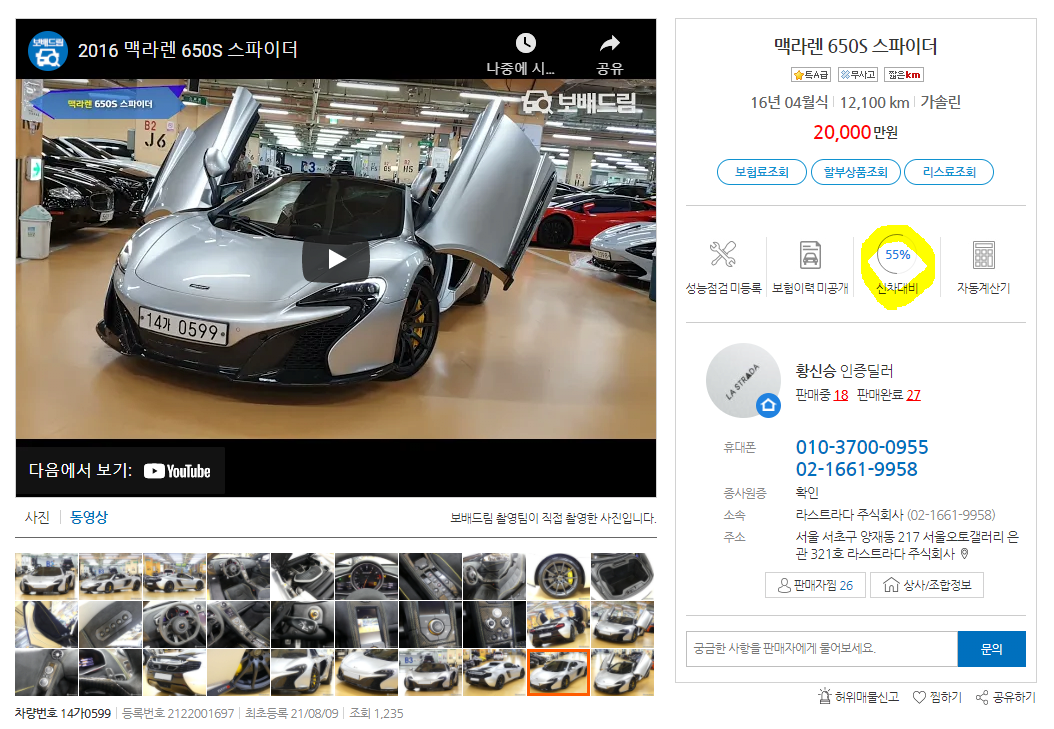Click the 판매자찜 26 button

coord(815,585)
